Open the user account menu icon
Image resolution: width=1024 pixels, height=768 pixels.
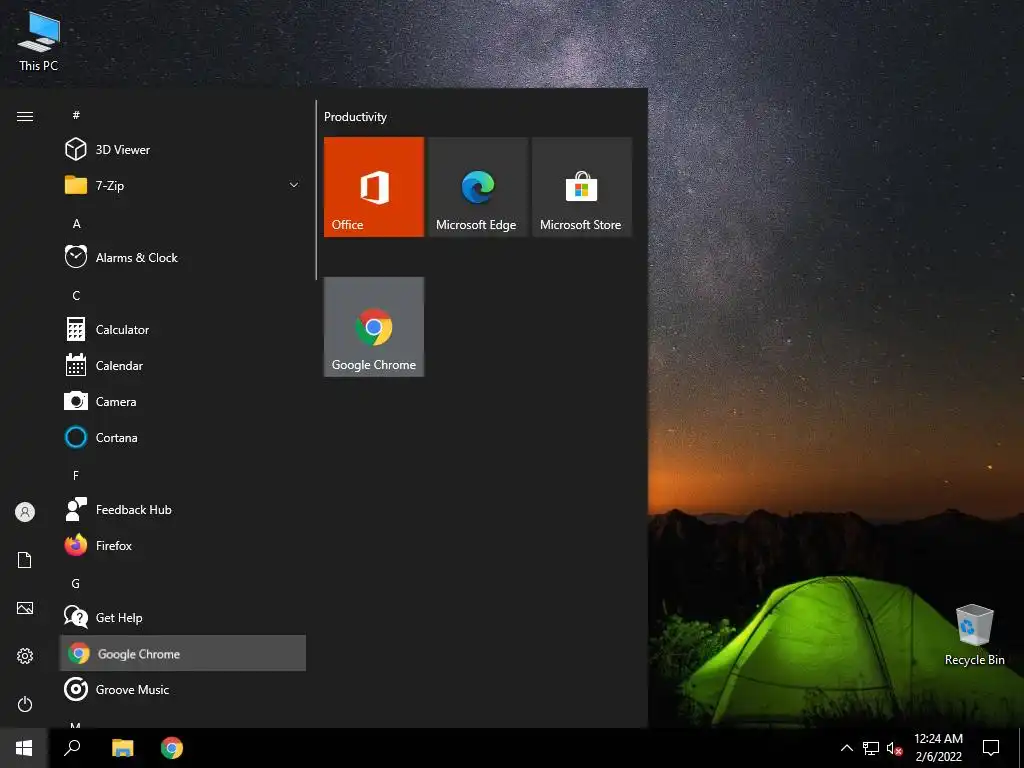[25, 512]
